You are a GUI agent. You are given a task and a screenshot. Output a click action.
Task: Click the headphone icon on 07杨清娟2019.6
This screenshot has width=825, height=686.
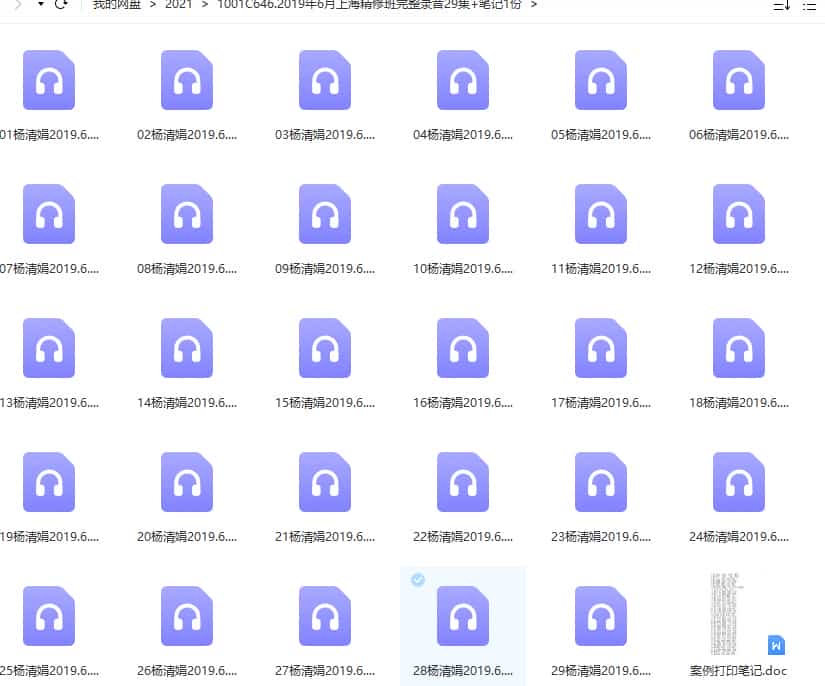pos(48,213)
